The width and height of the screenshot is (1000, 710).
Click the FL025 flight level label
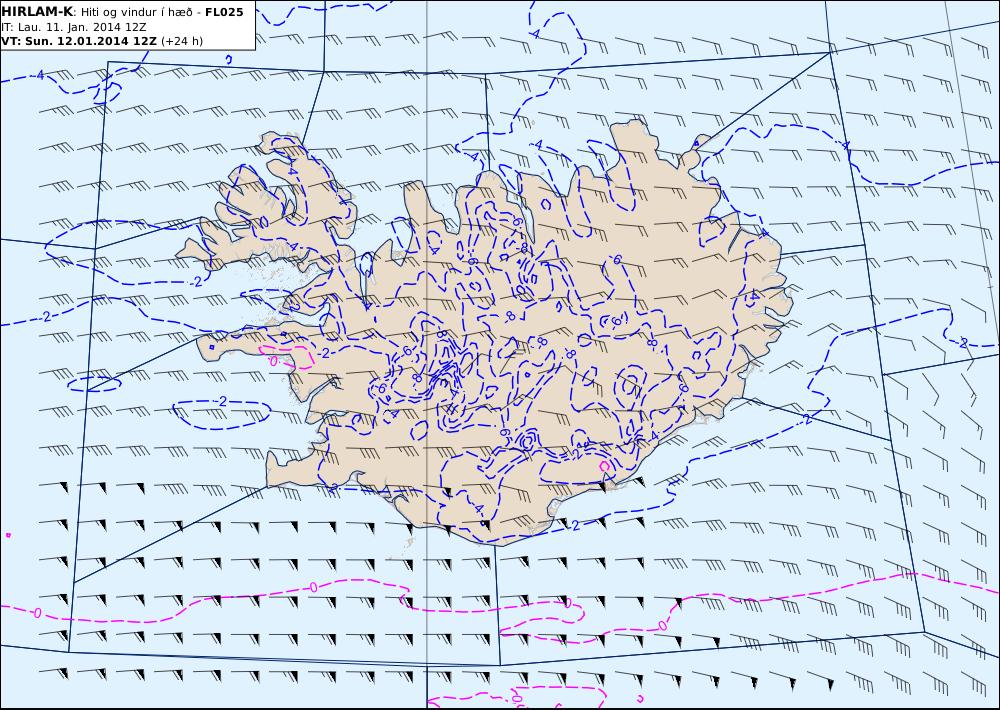(224, 12)
